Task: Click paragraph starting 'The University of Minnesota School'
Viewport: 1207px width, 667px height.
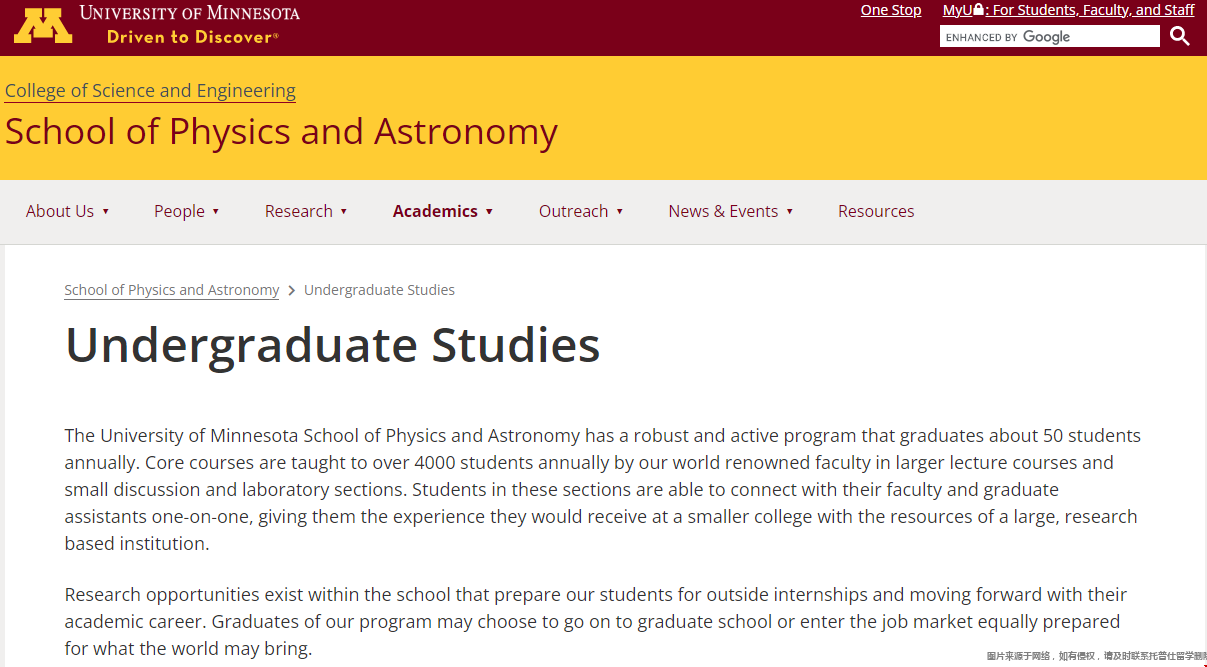Action: [x=603, y=490]
